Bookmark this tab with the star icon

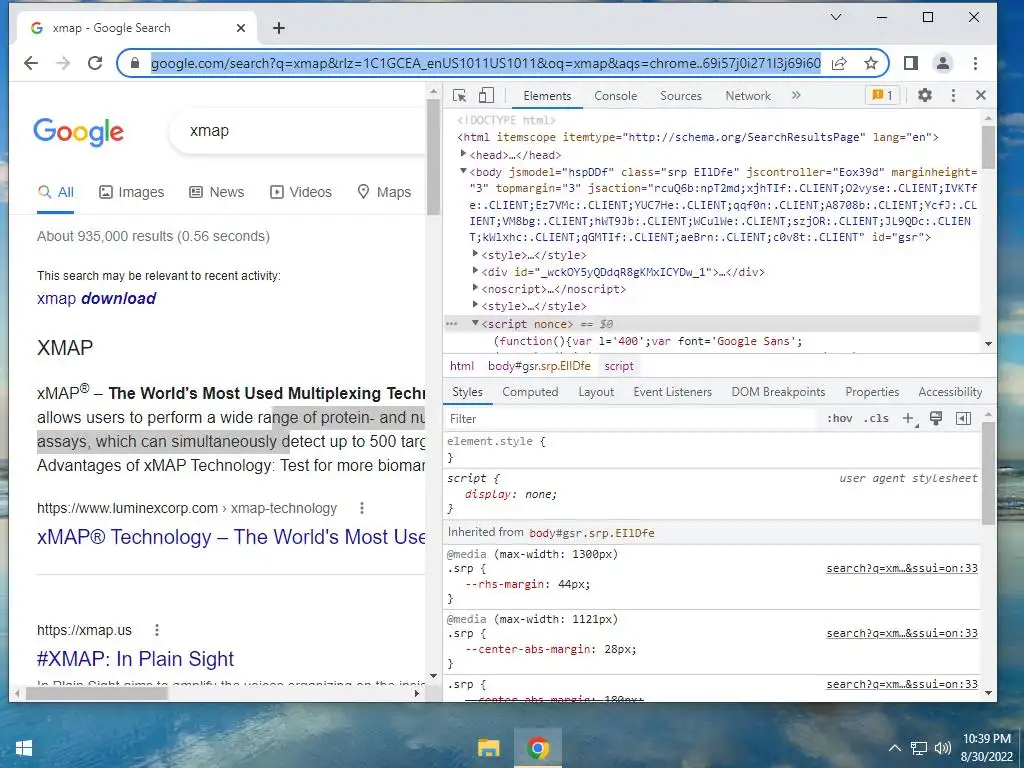[x=871, y=63]
